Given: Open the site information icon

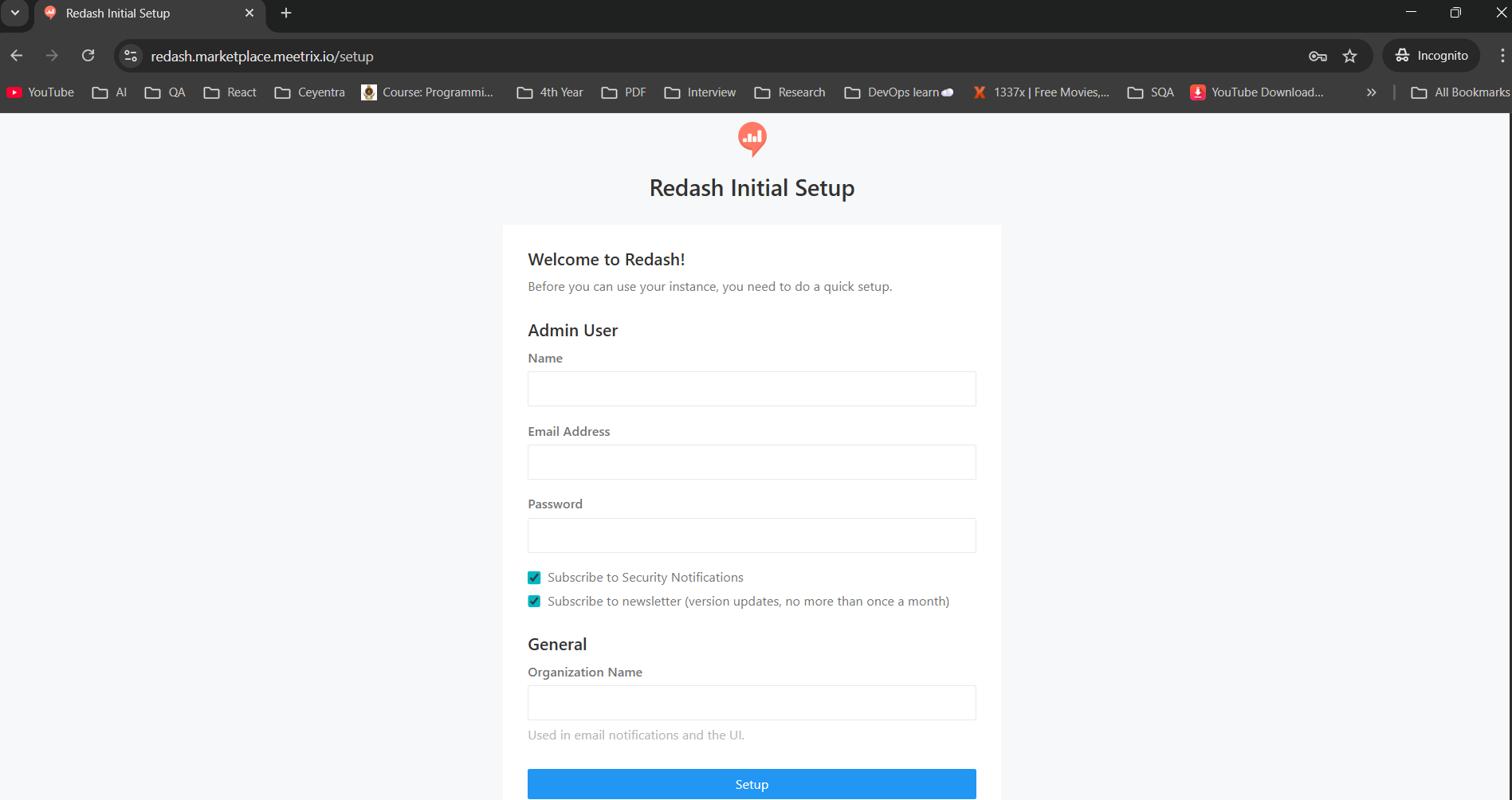Looking at the screenshot, I should [x=130, y=56].
